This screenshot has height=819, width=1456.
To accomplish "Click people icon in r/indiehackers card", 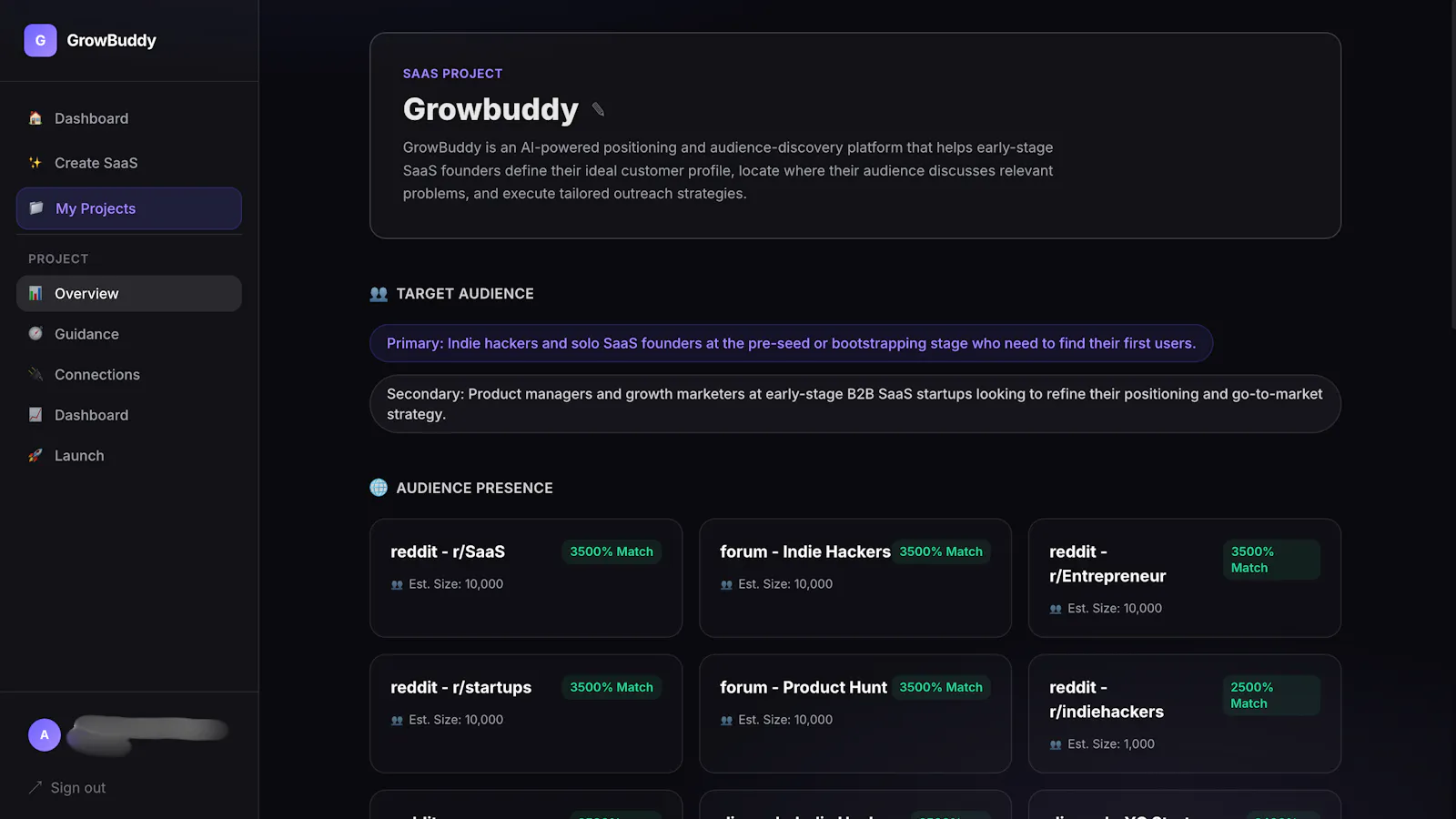I will (1056, 744).
